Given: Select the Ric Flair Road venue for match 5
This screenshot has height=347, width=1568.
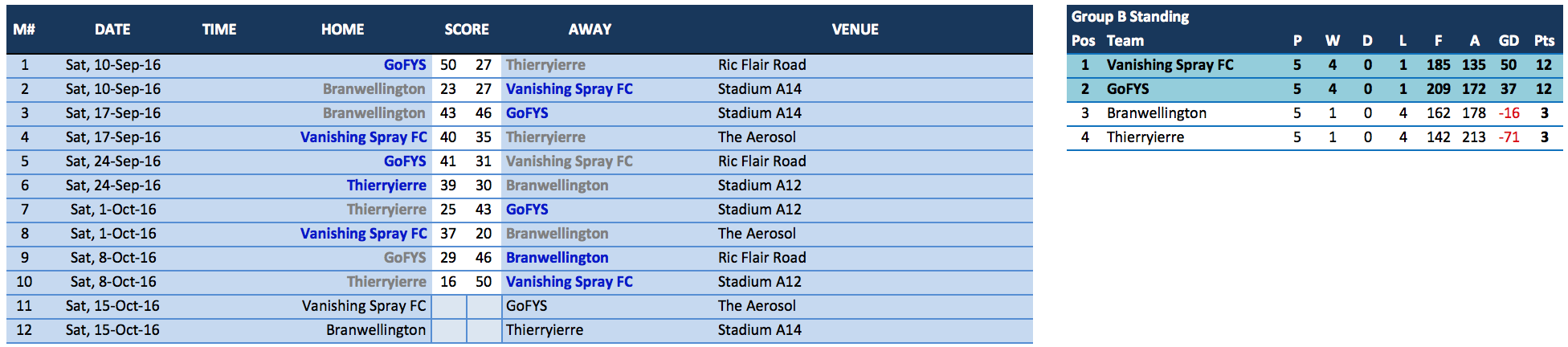Looking at the screenshot, I should tap(762, 161).
